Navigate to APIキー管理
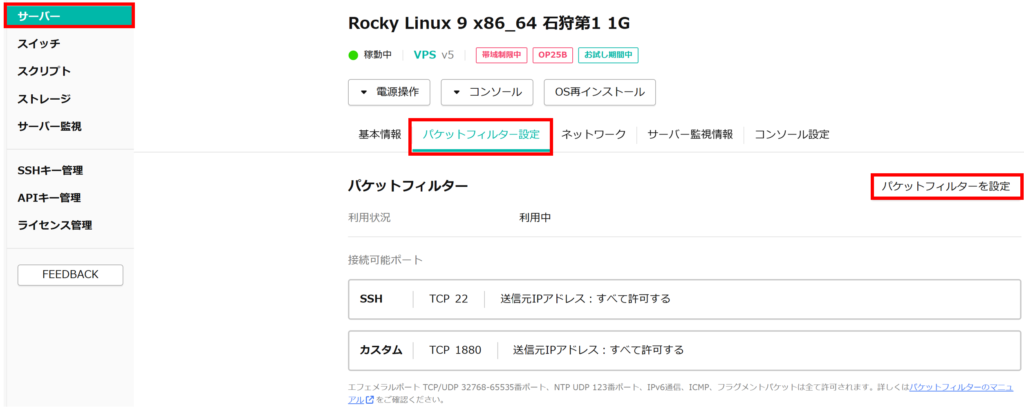The image size is (1024, 407). click(49, 198)
